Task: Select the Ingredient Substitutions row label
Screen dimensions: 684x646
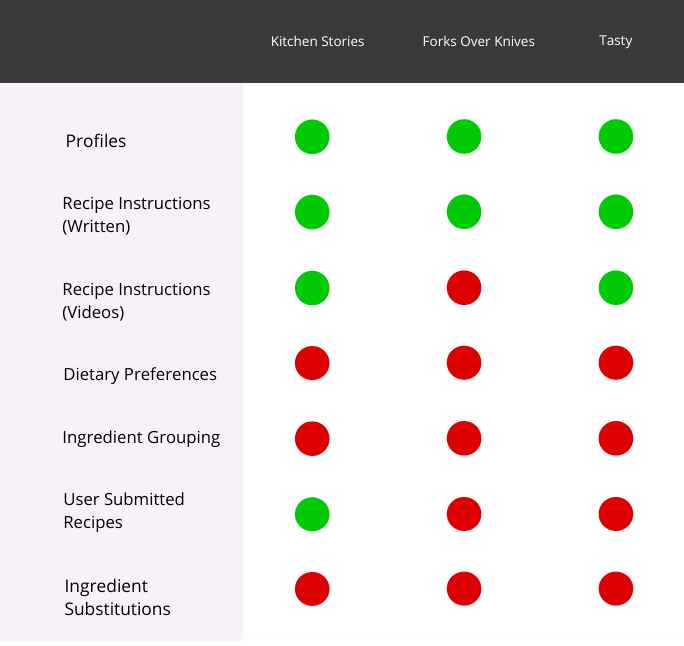Action: tap(117, 597)
